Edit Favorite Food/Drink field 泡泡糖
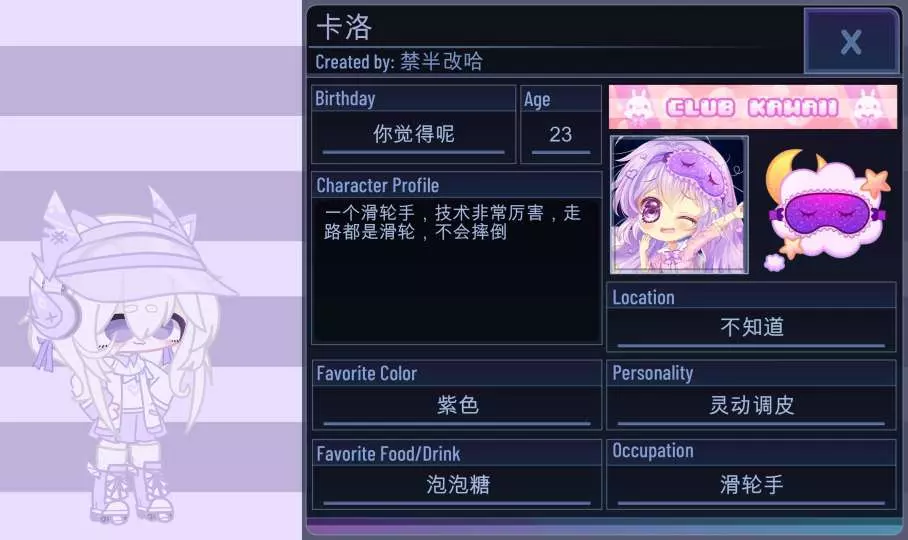908x540 pixels. 457,484
